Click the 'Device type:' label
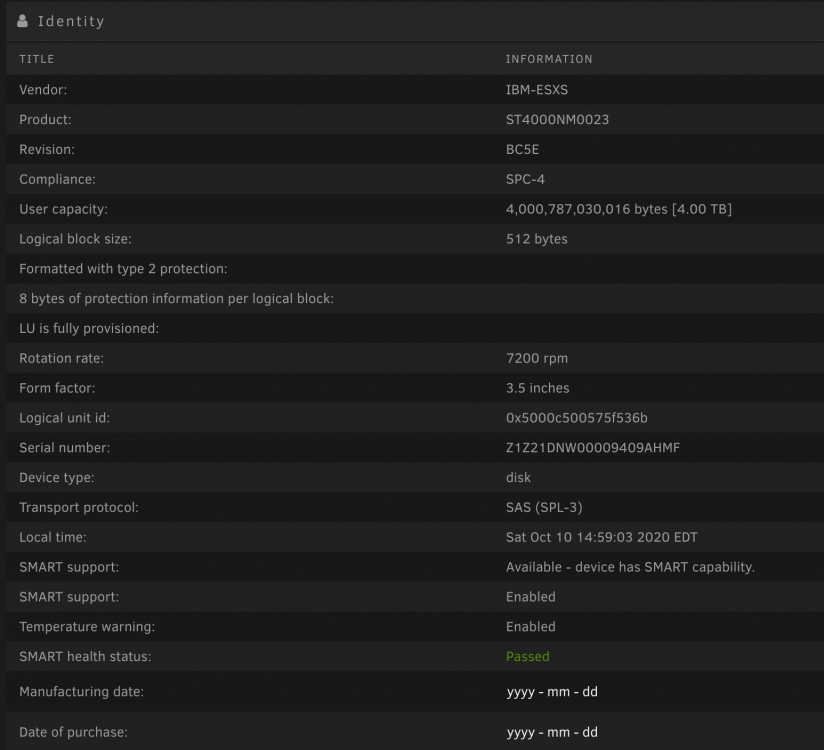The width and height of the screenshot is (824, 750). click(57, 478)
